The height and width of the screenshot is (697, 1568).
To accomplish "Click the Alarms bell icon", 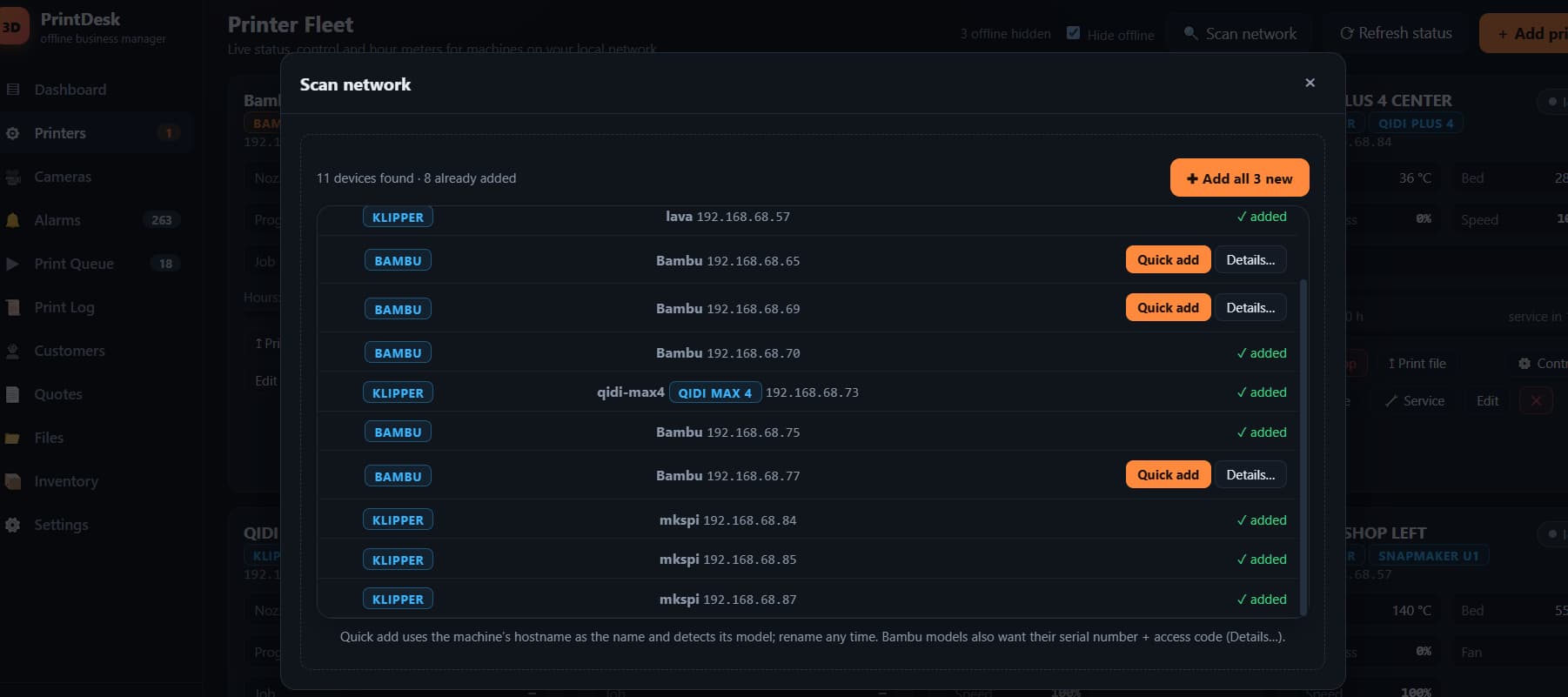I will [x=13, y=220].
